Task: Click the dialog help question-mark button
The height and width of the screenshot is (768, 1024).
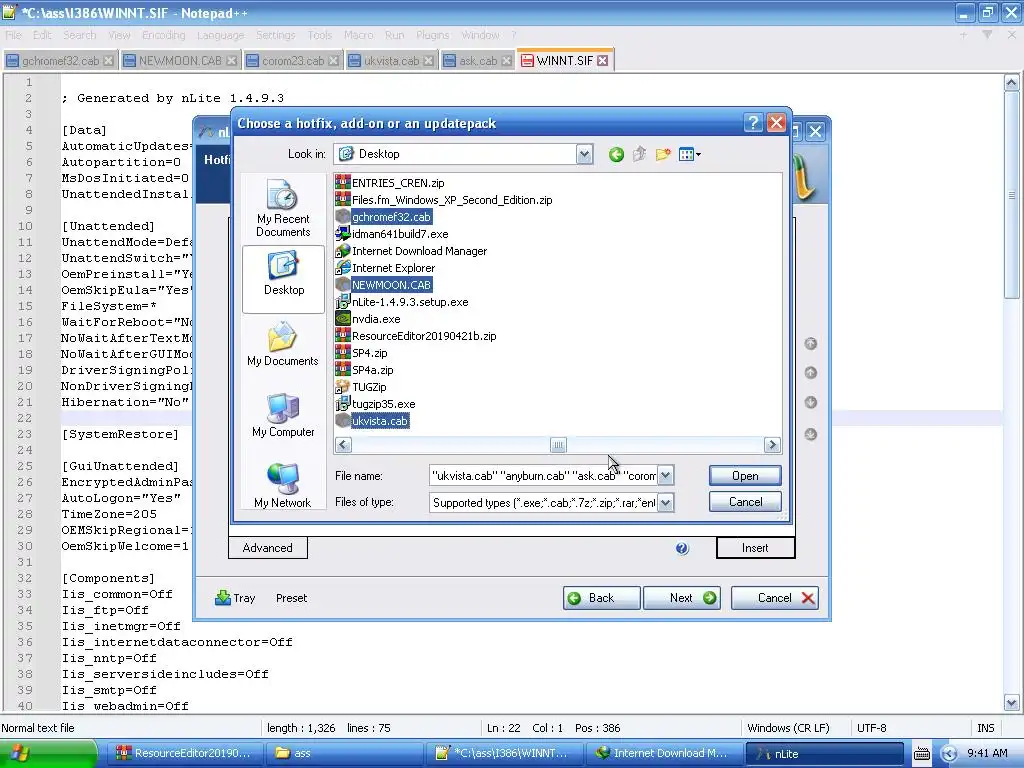Action: (x=753, y=123)
